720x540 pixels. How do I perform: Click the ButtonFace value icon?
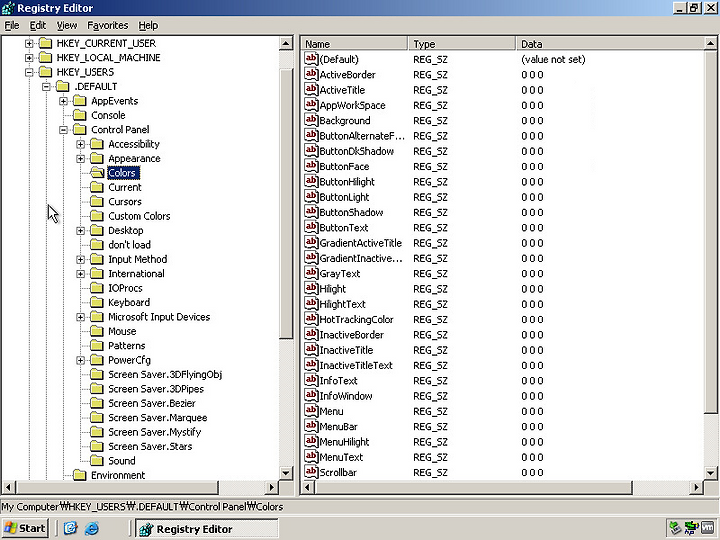click(311, 166)
